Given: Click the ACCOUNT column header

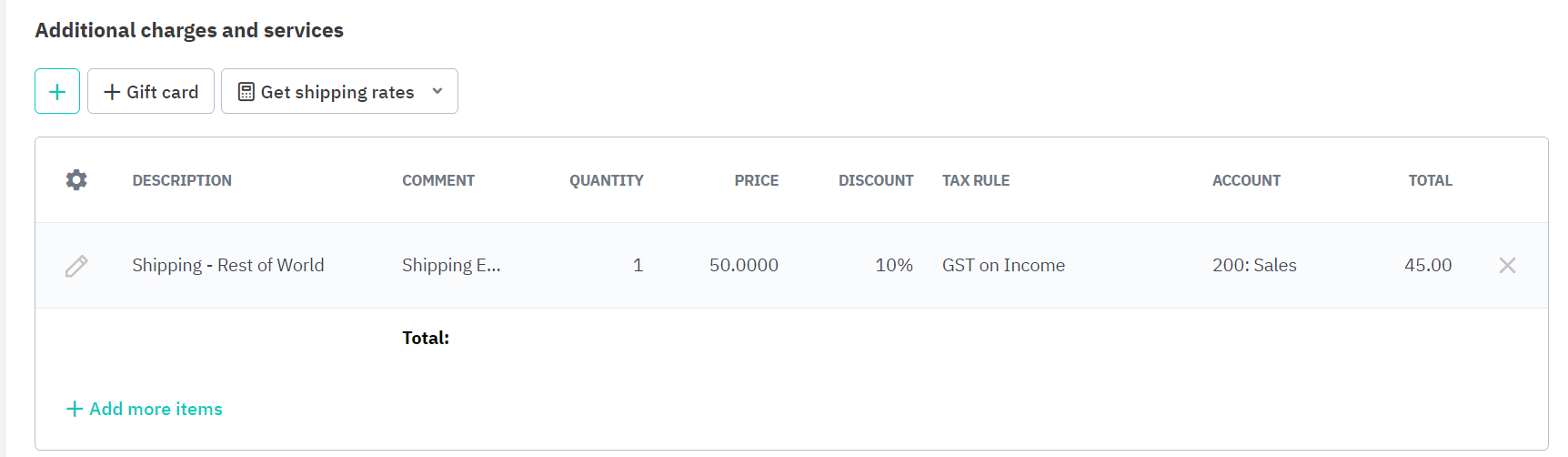Looking at the screenshot, I should (1246, 180).
